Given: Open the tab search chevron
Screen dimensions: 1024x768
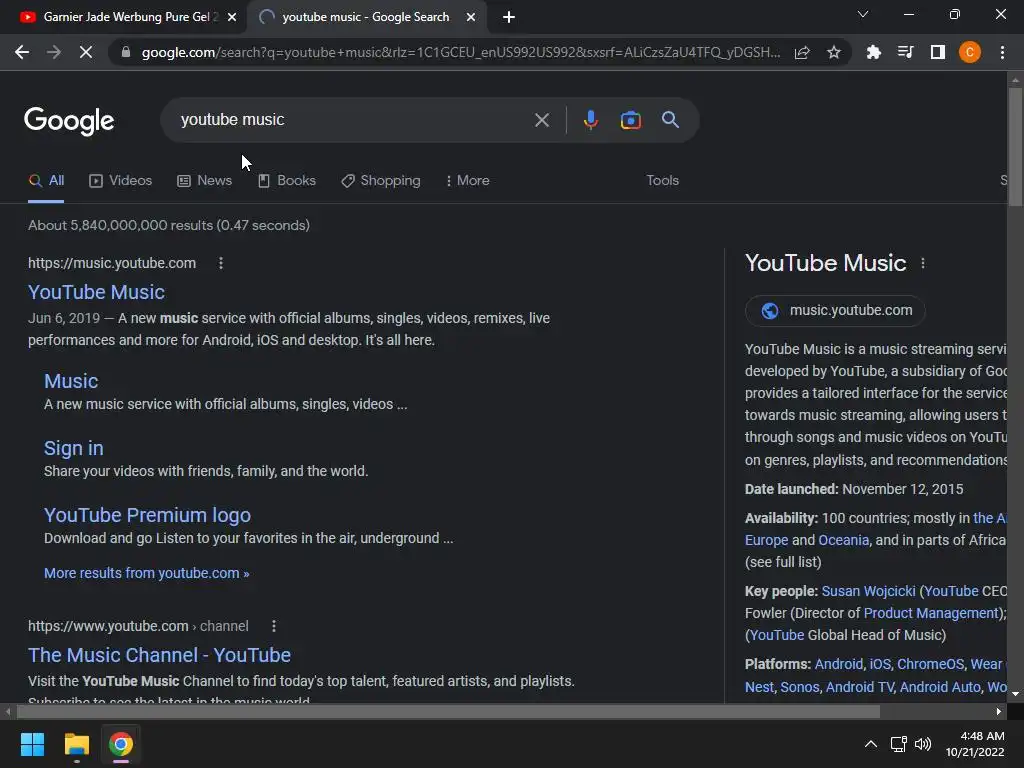Looking at the screenshot, I should tap(863, 14).
